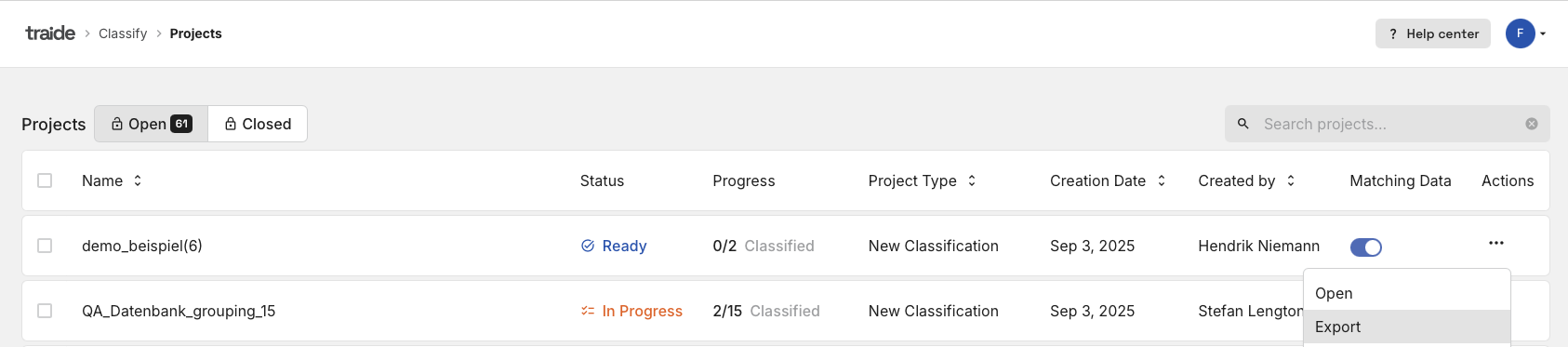
Task: Clear search with the x icon
Action: pyautogui.click(x=1531, y=124)
